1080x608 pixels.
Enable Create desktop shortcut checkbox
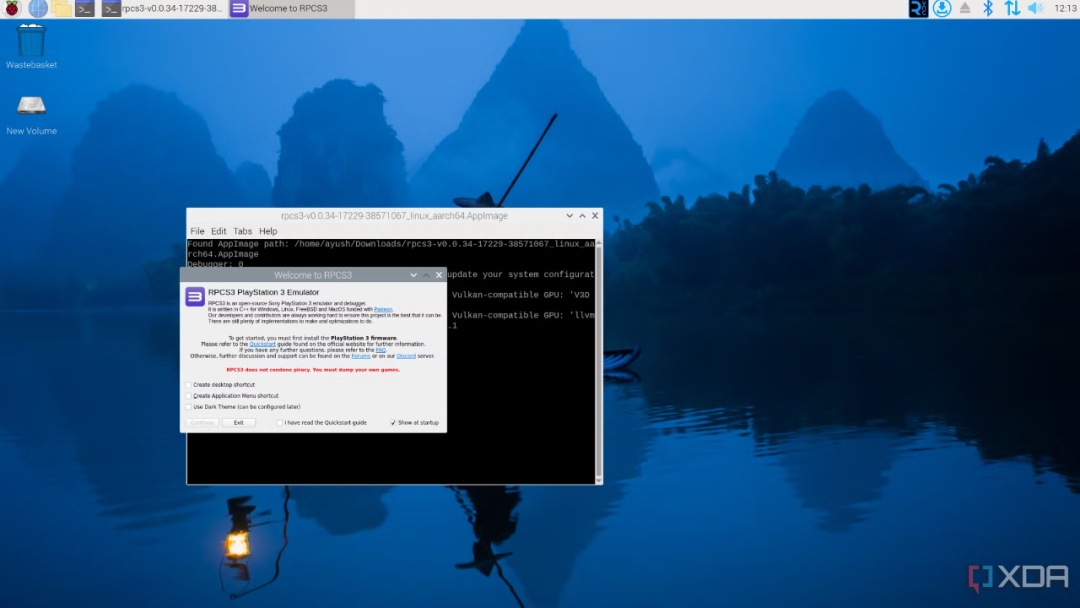coord(189,385)
